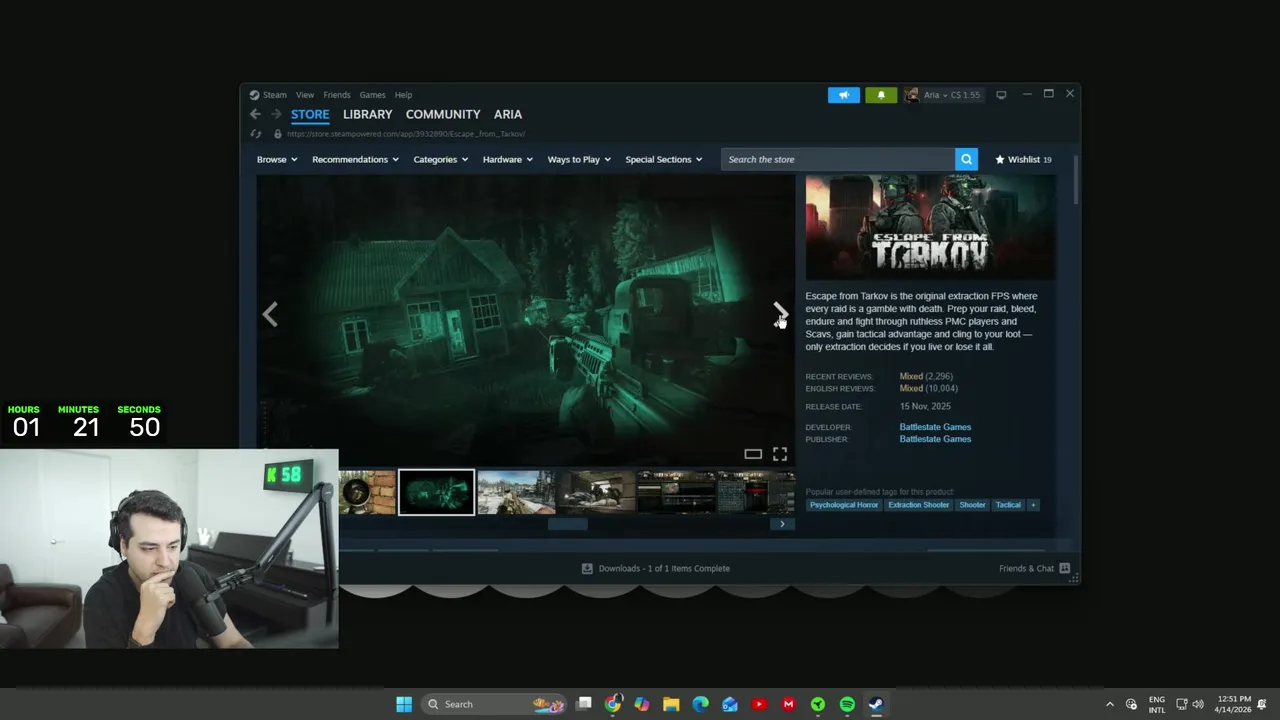Click the Battlestate Games developer link
The width and height of the screenshot is (1280, 720).
point(935,427)
